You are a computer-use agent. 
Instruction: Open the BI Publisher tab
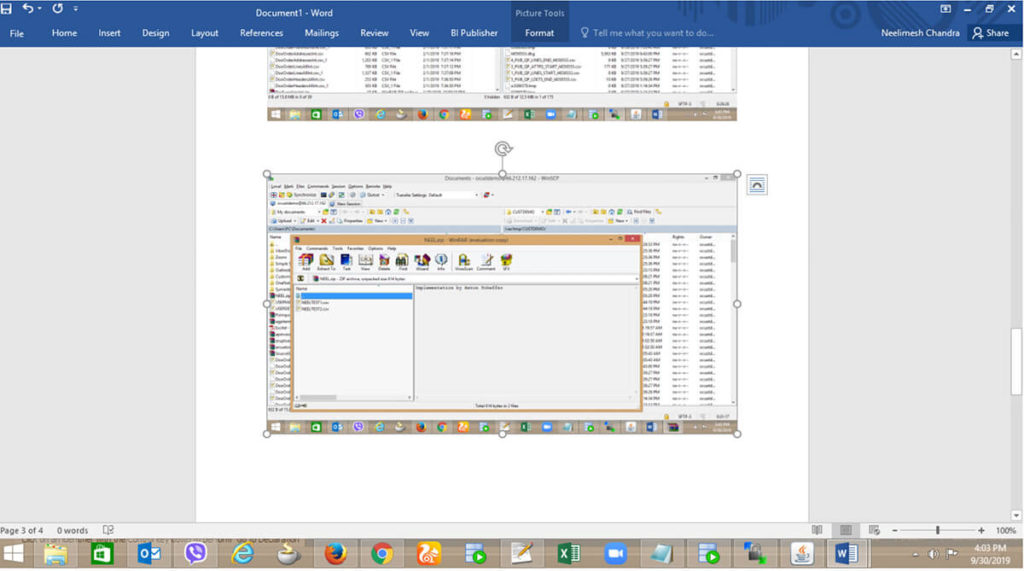[x=474, y=33]
